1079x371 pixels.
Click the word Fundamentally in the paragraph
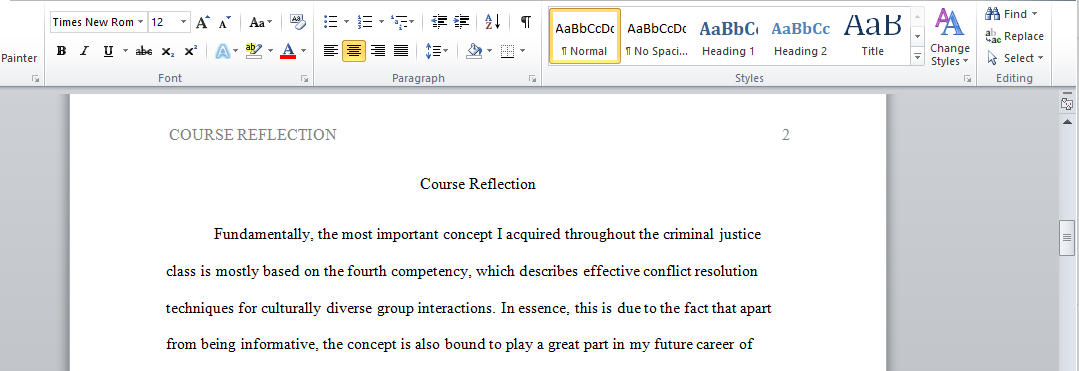point(264,235)
